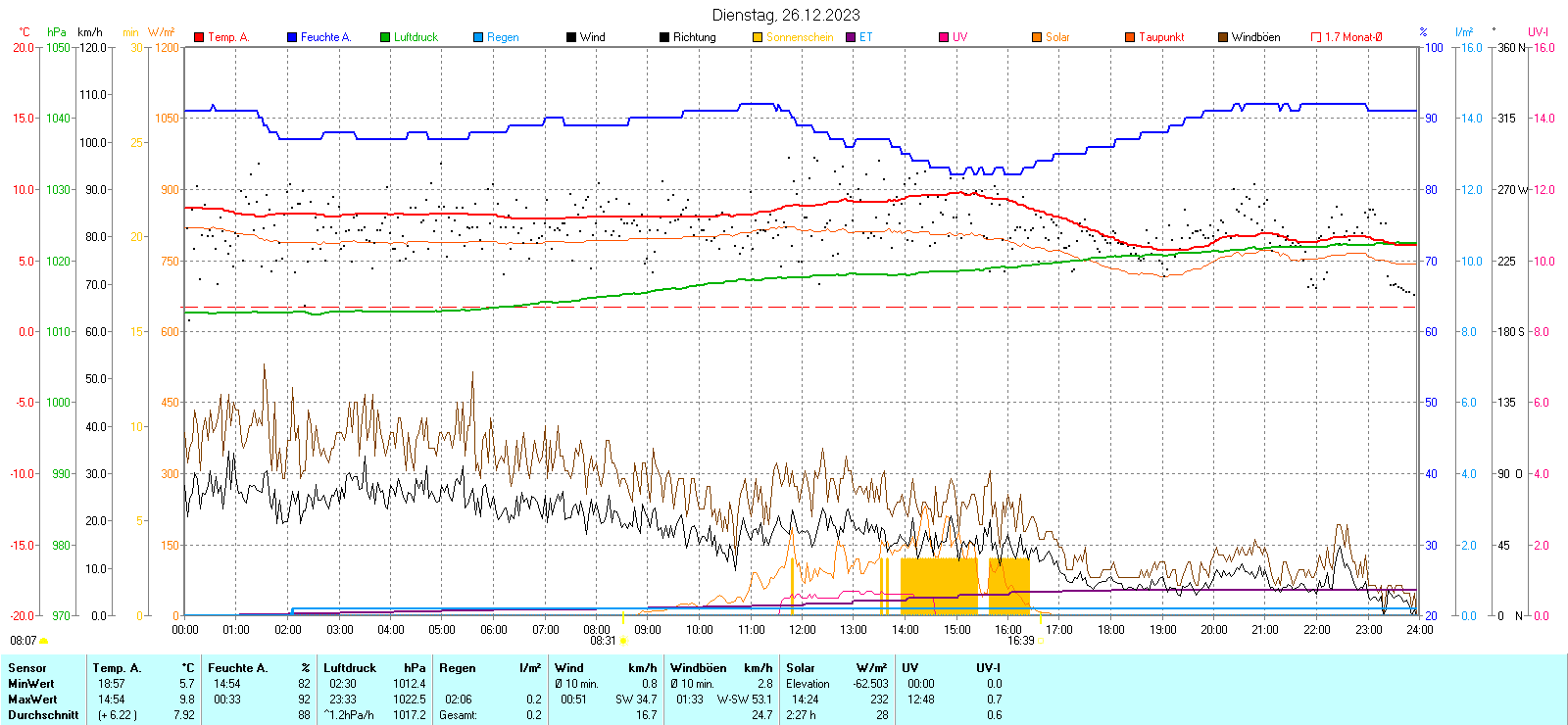The image size is (1568, 725).
Task: Toggle the Regen series legend box
Action: (x=478, y=37)
